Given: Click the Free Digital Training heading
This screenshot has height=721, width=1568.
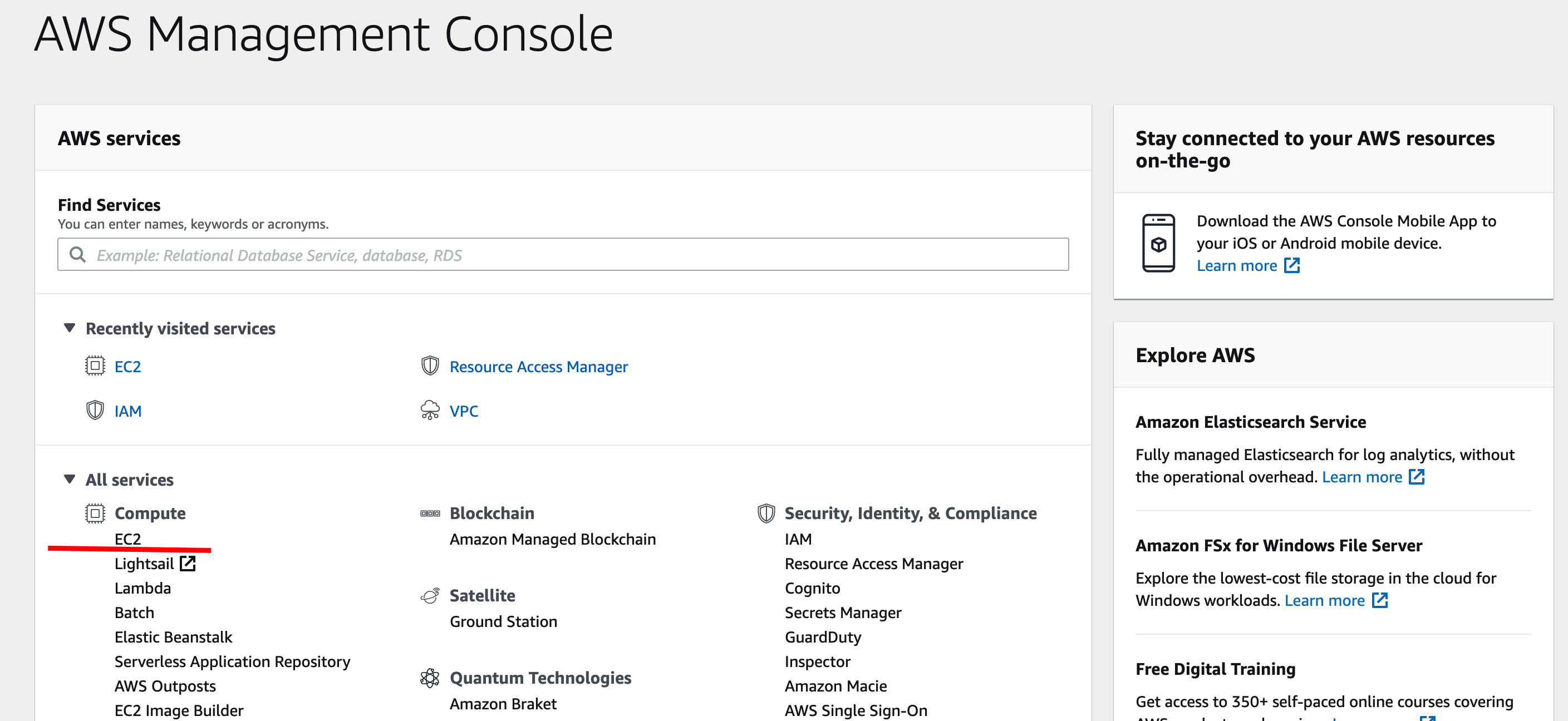Looking at the screenshot, I should tap(1216, 669).
